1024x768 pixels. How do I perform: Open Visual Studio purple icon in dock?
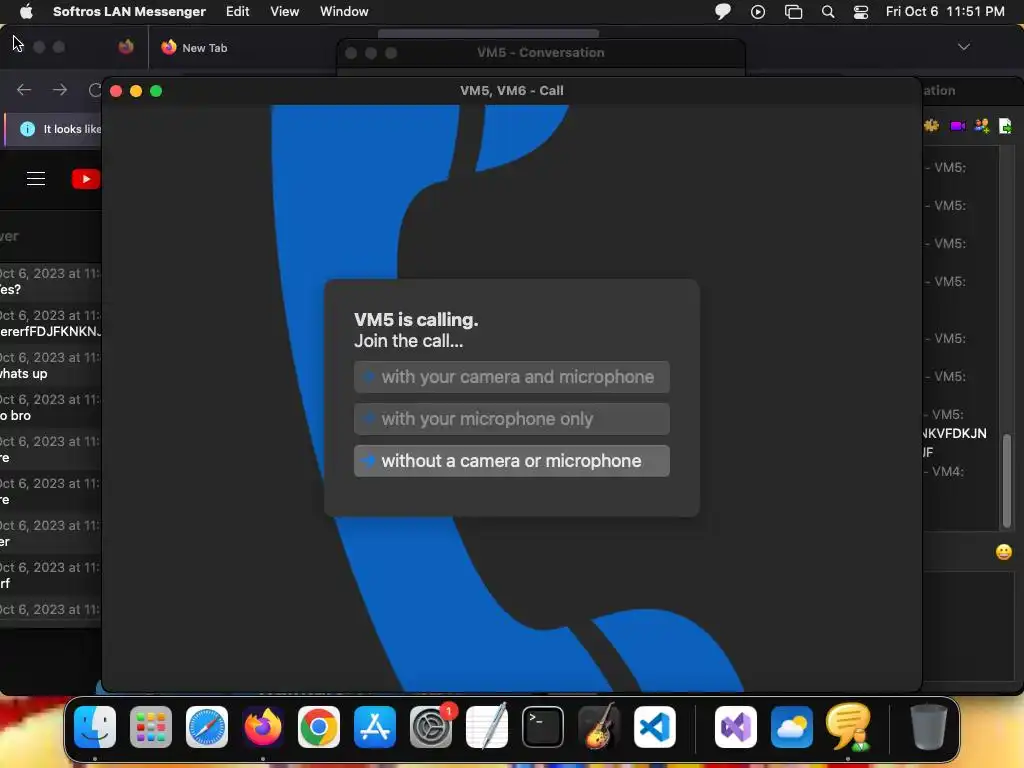tap(736, 727)
